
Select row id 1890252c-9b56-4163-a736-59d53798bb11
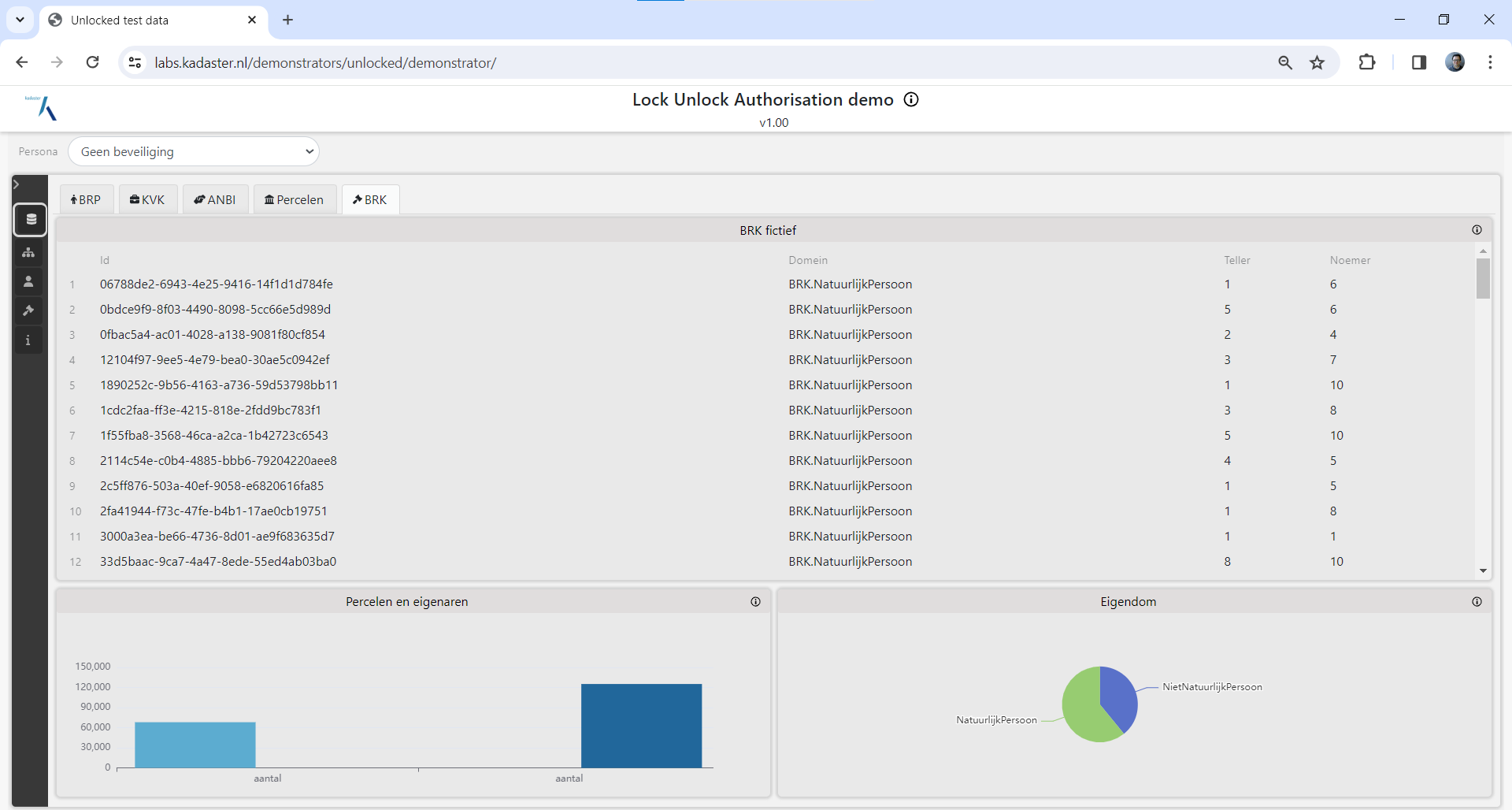point(219,385)
